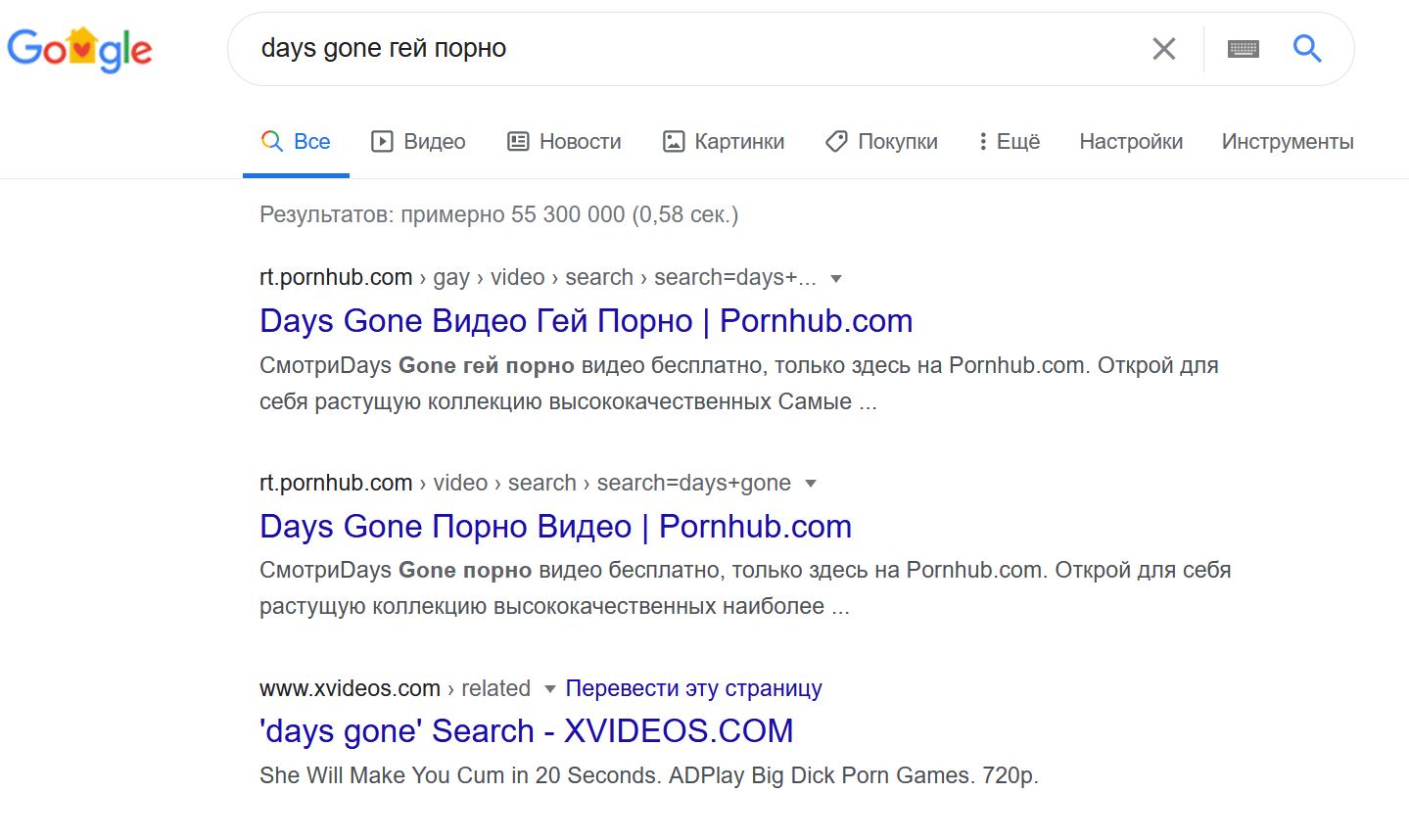Image resolution: width=1409 pixels, height=840 pixels.
Task: Open the first result's title link
Action: tap(586, 321)
